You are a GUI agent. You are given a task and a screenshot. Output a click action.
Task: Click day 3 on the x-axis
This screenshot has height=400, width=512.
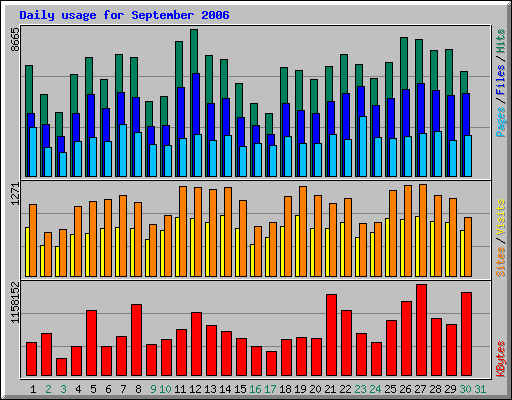[63, 389]
